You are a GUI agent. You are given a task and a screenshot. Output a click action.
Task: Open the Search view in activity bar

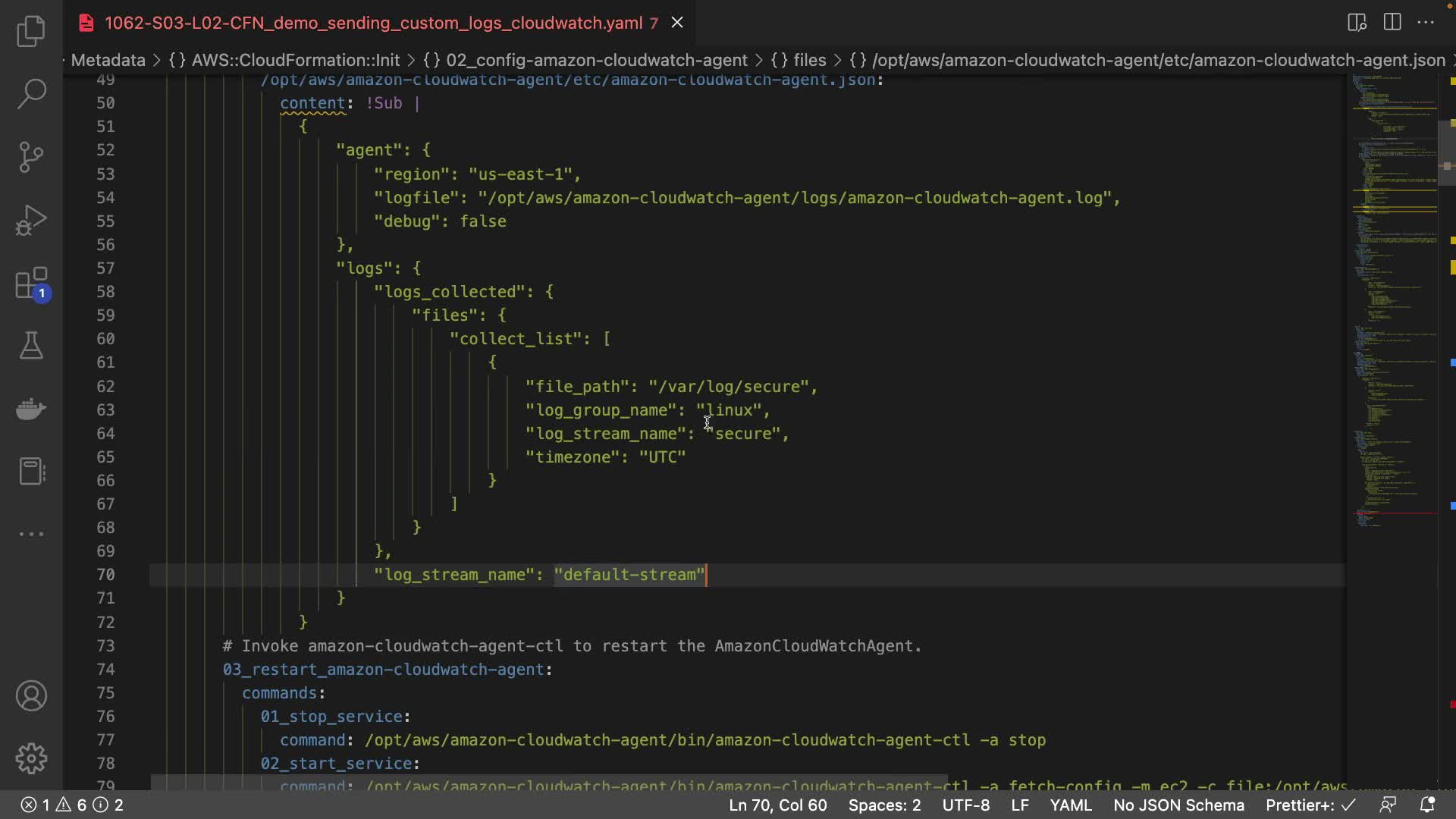pyautogui.click(x=31, y=94)
